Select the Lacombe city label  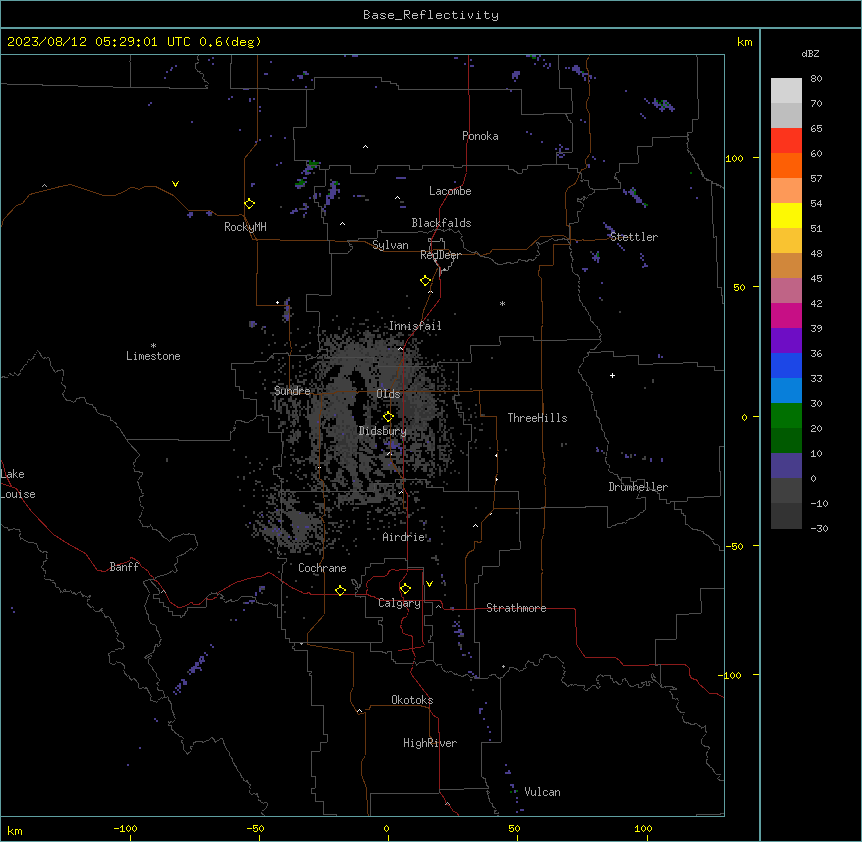coord(450,191)
